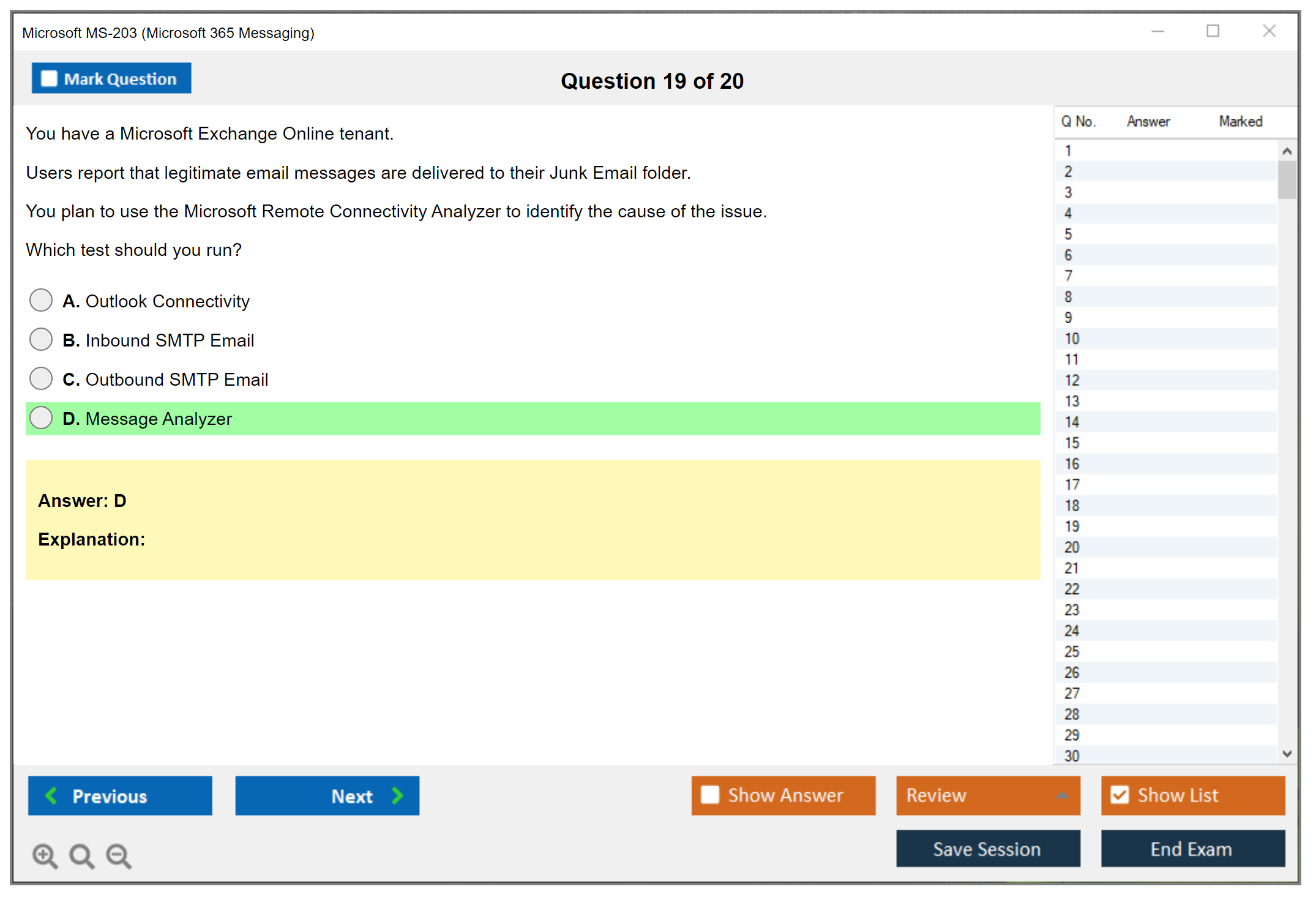This screenshot has width=1316, height=900.
Task: Toggle the Mark Question checkbox
Action: (x=49, y=78)
